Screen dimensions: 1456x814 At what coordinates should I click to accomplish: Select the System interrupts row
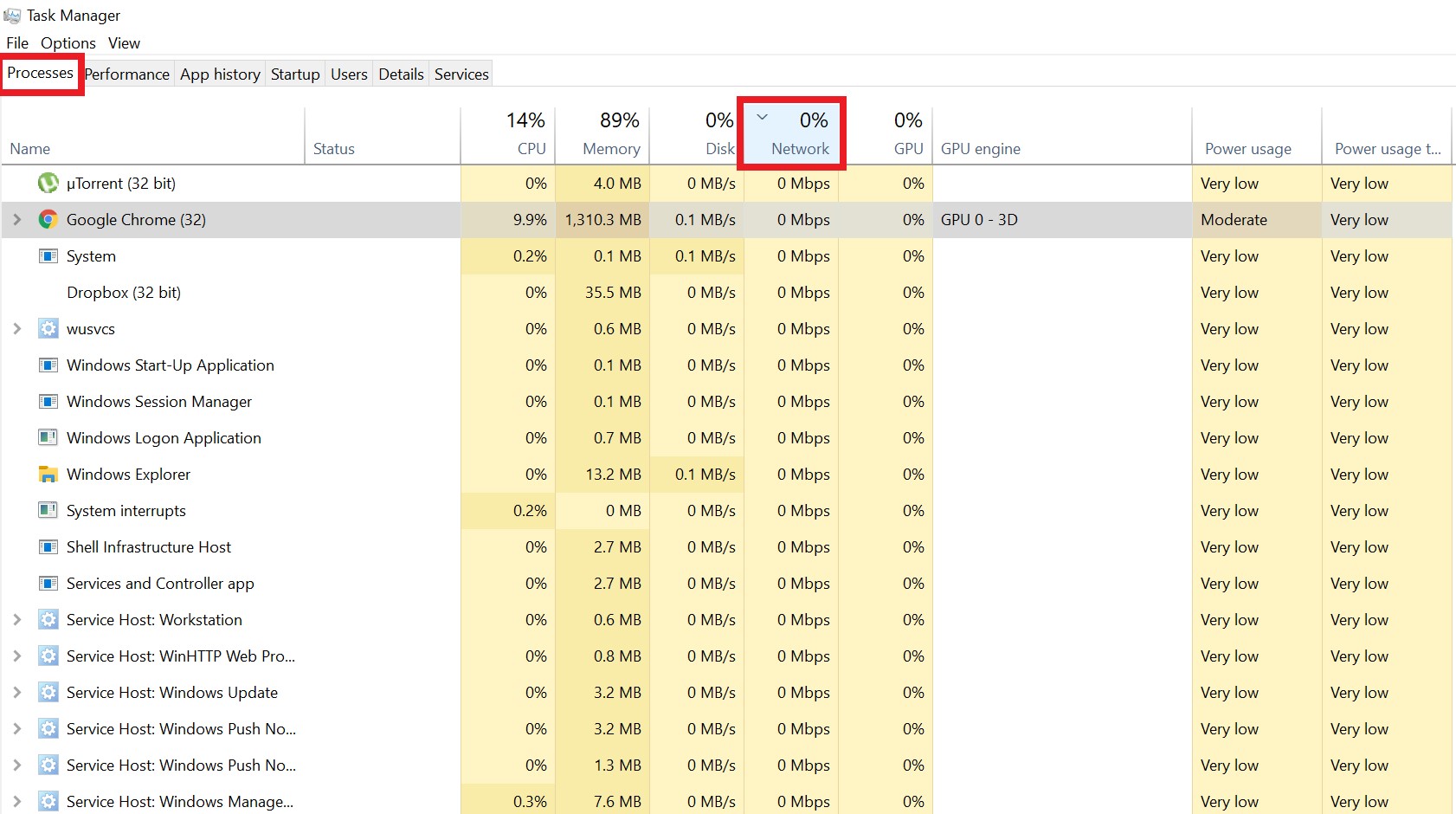[126, 510]
